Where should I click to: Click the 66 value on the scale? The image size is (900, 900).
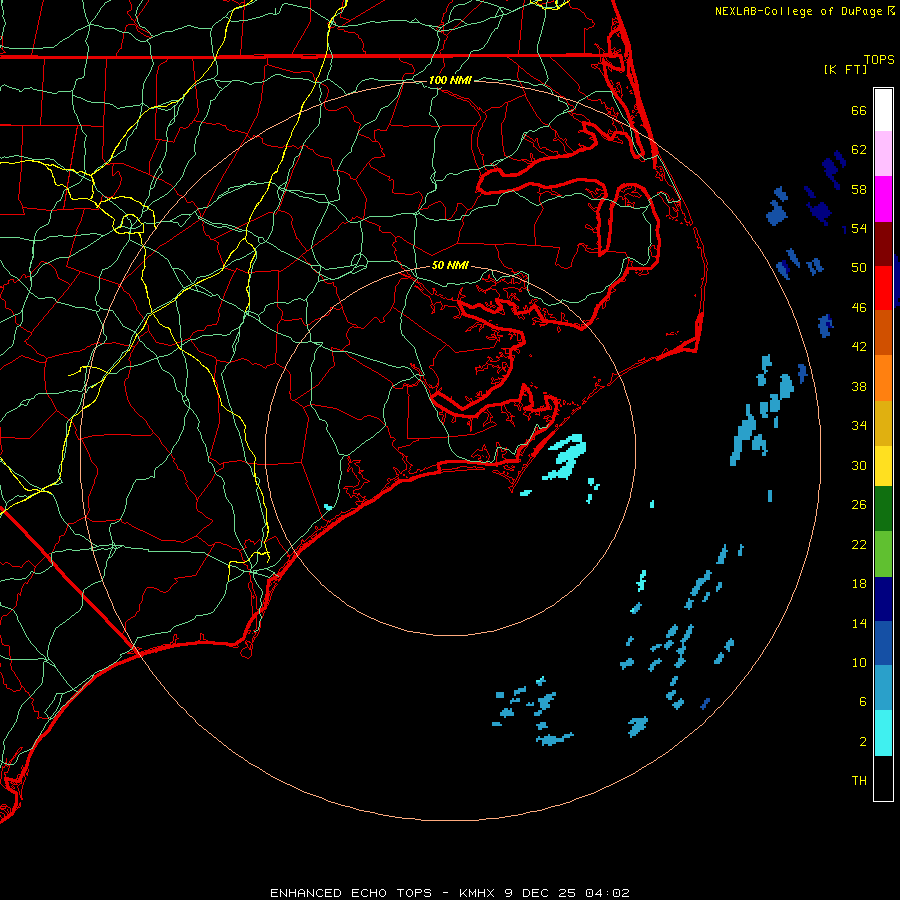point(859,110)
